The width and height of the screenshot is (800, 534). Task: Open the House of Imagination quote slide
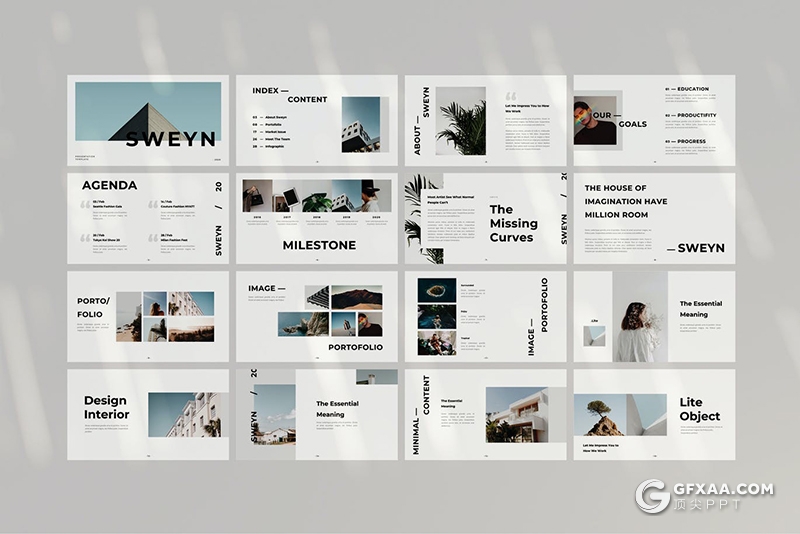coord(654,218)
